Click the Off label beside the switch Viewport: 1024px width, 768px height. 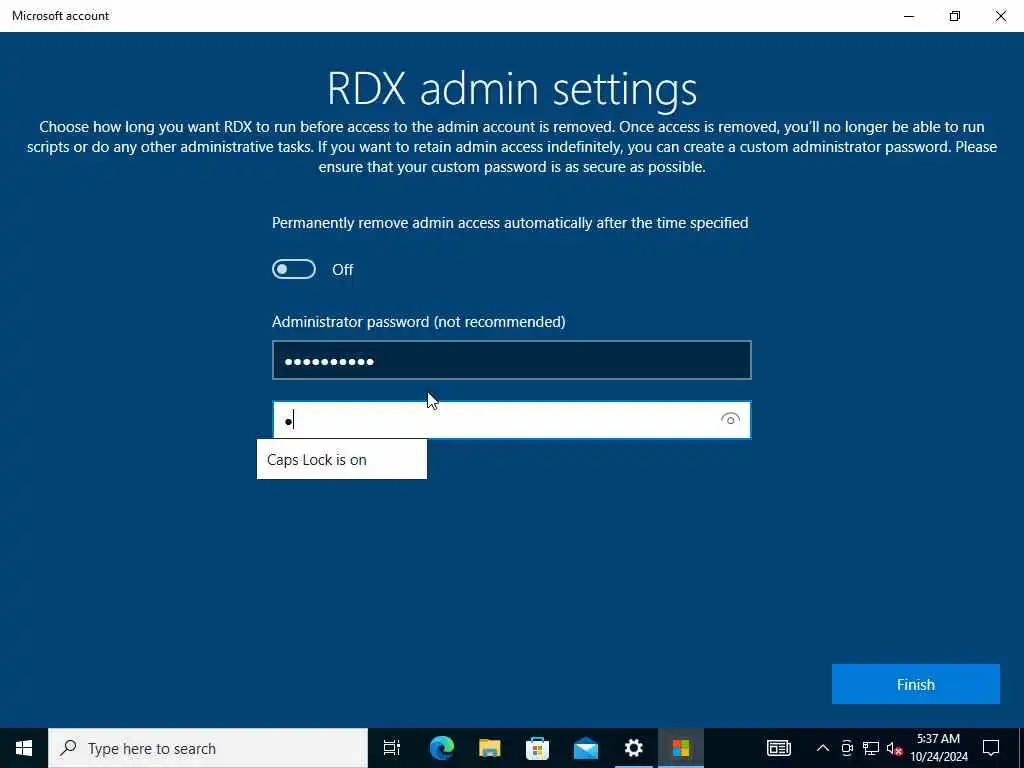(343, 270)
